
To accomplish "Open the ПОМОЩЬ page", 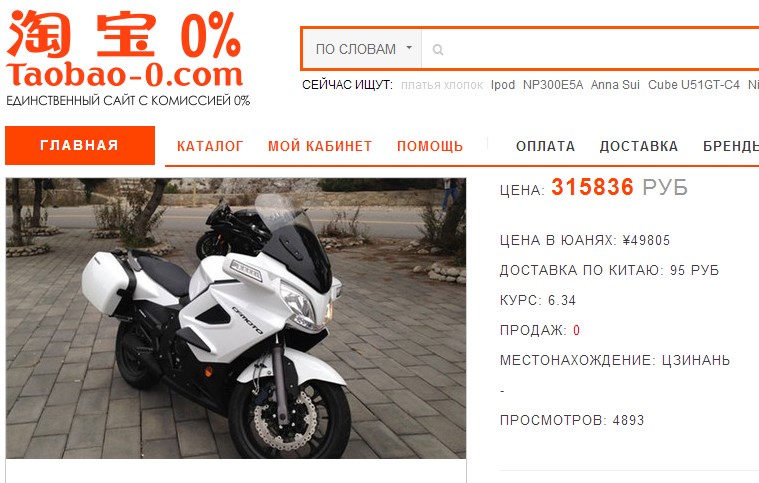I will [x=430, y=146].
